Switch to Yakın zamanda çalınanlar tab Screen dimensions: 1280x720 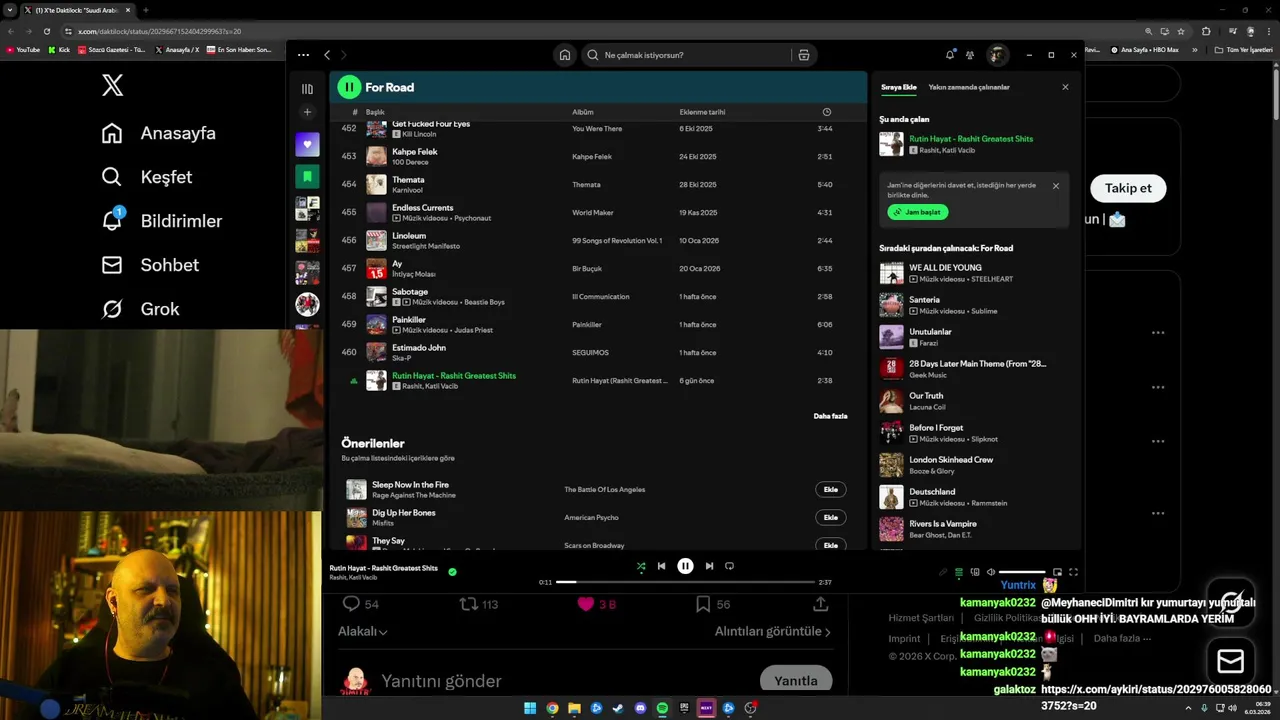[969, 87]
